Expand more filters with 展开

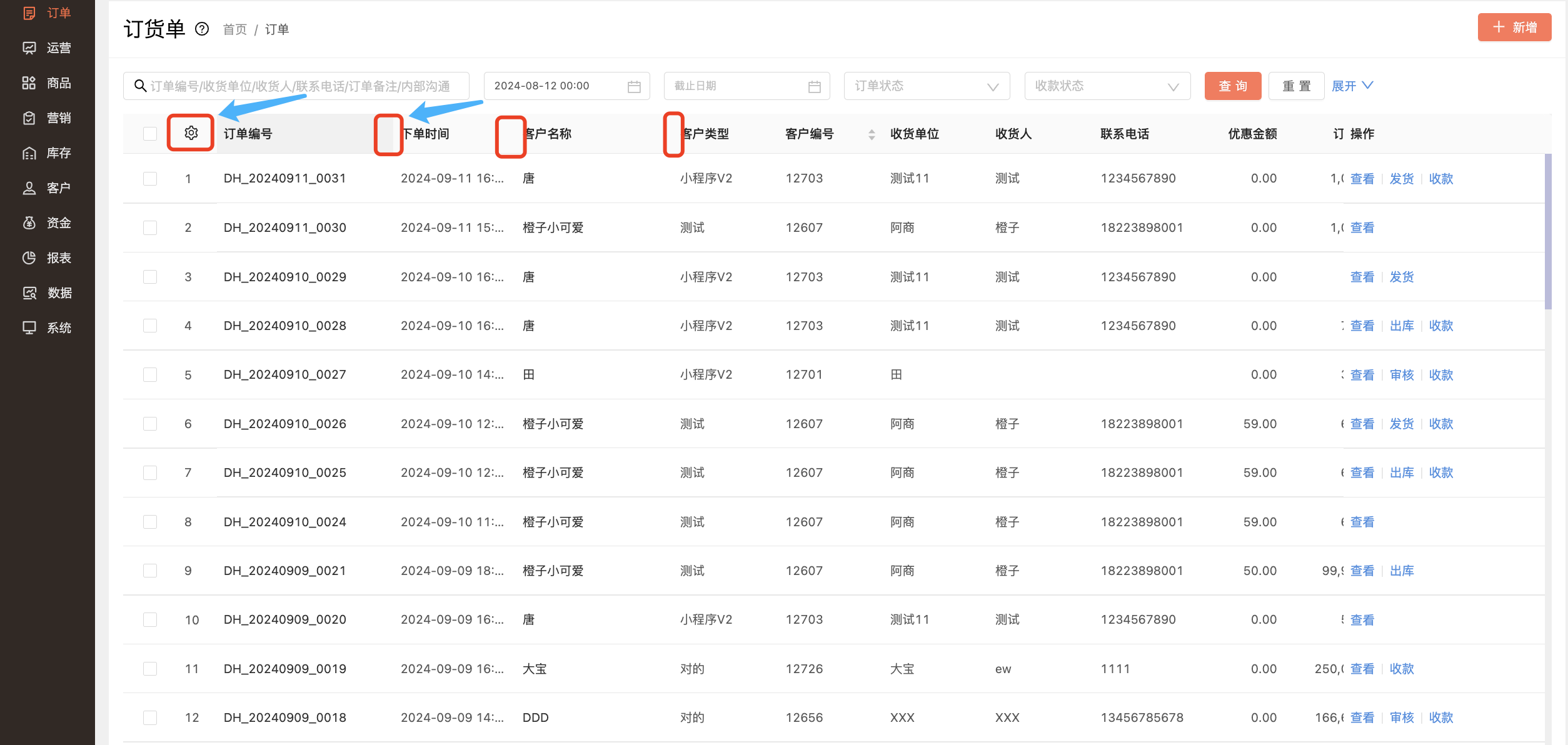[1352, 86]
